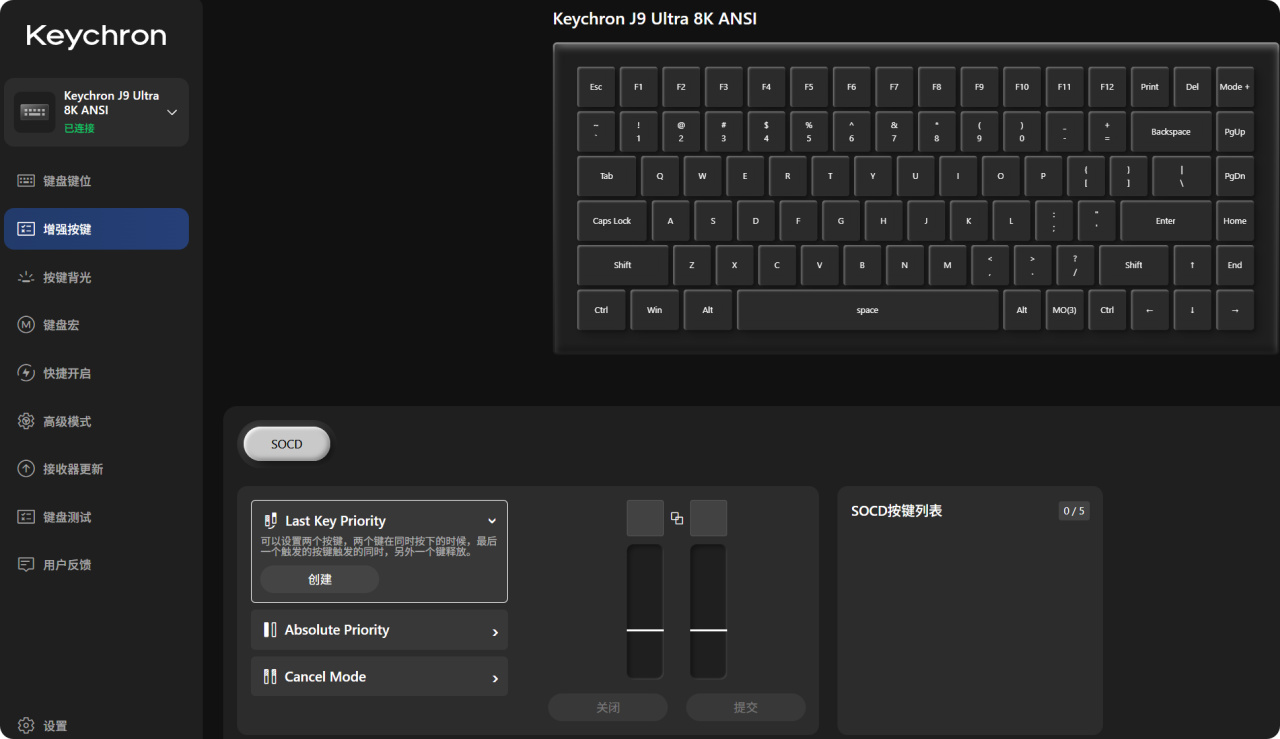1280x739 pixels.
Task: Click the tilde and backtick key
Action: 596,132
